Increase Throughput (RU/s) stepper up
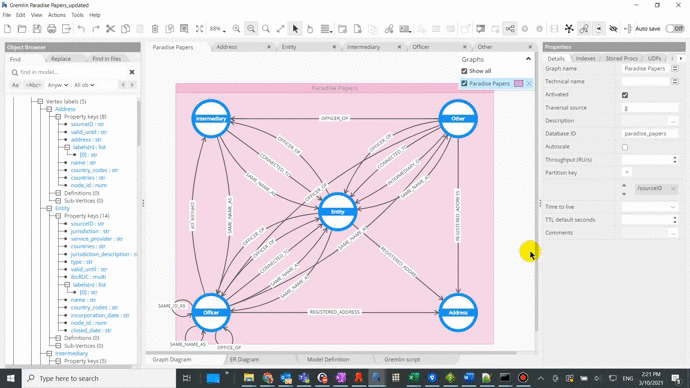690x388 pixels. (675, 157)
